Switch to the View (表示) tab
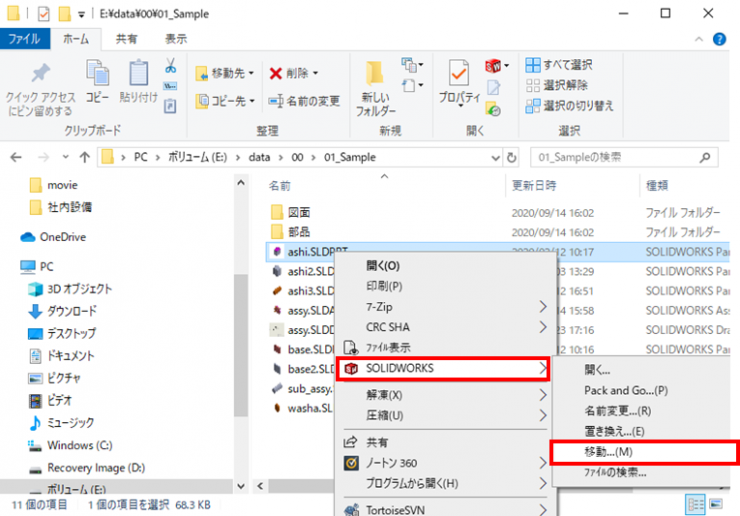The width and height of the screenshot is (740, 516). (x=176, y=39)
